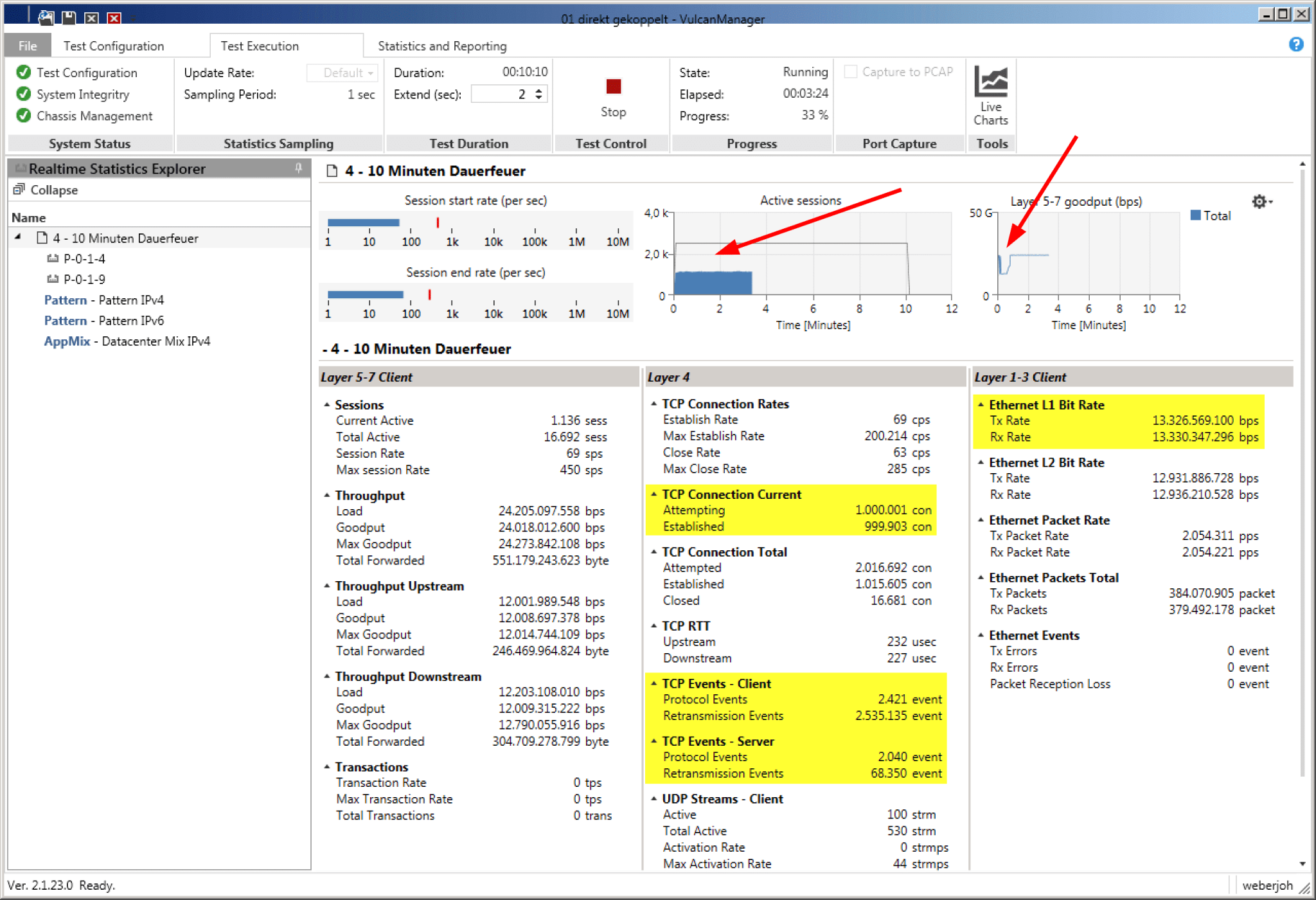Collapse the Ethernet Events group
This screenshot has height=900, width=1316.
pyautogui.click(x=981, y=635)
